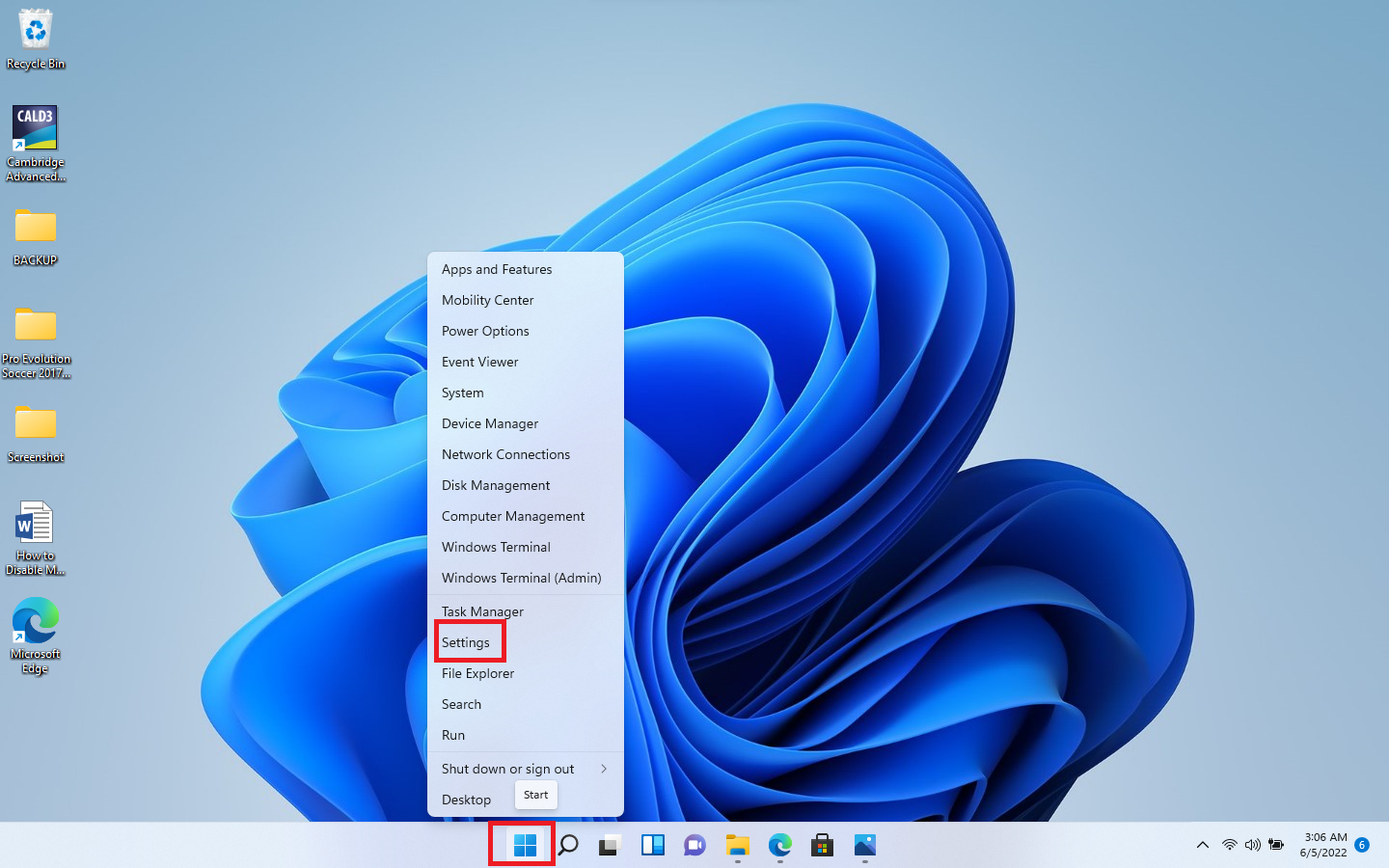Select the Pro Evolution Soccer 2017 folder
Viewport: 1389px width, 868px height.
pyautogui.click(x=36, y=342)
